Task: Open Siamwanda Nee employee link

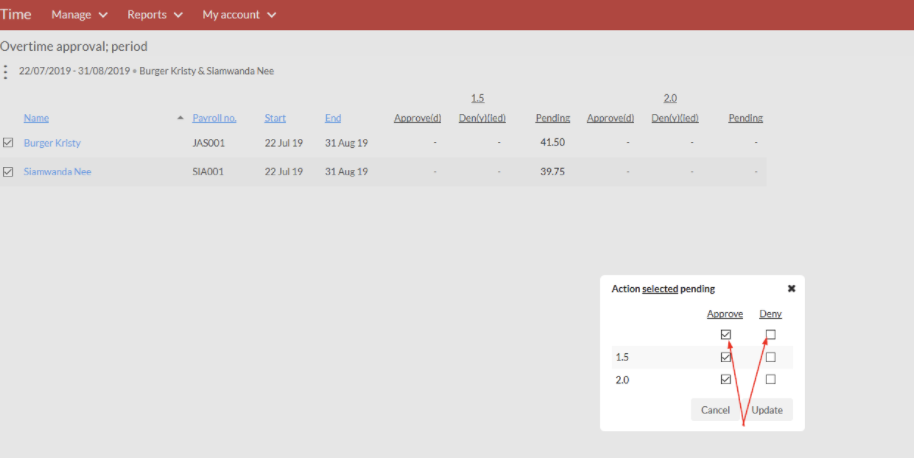Action: click(57, 171)
